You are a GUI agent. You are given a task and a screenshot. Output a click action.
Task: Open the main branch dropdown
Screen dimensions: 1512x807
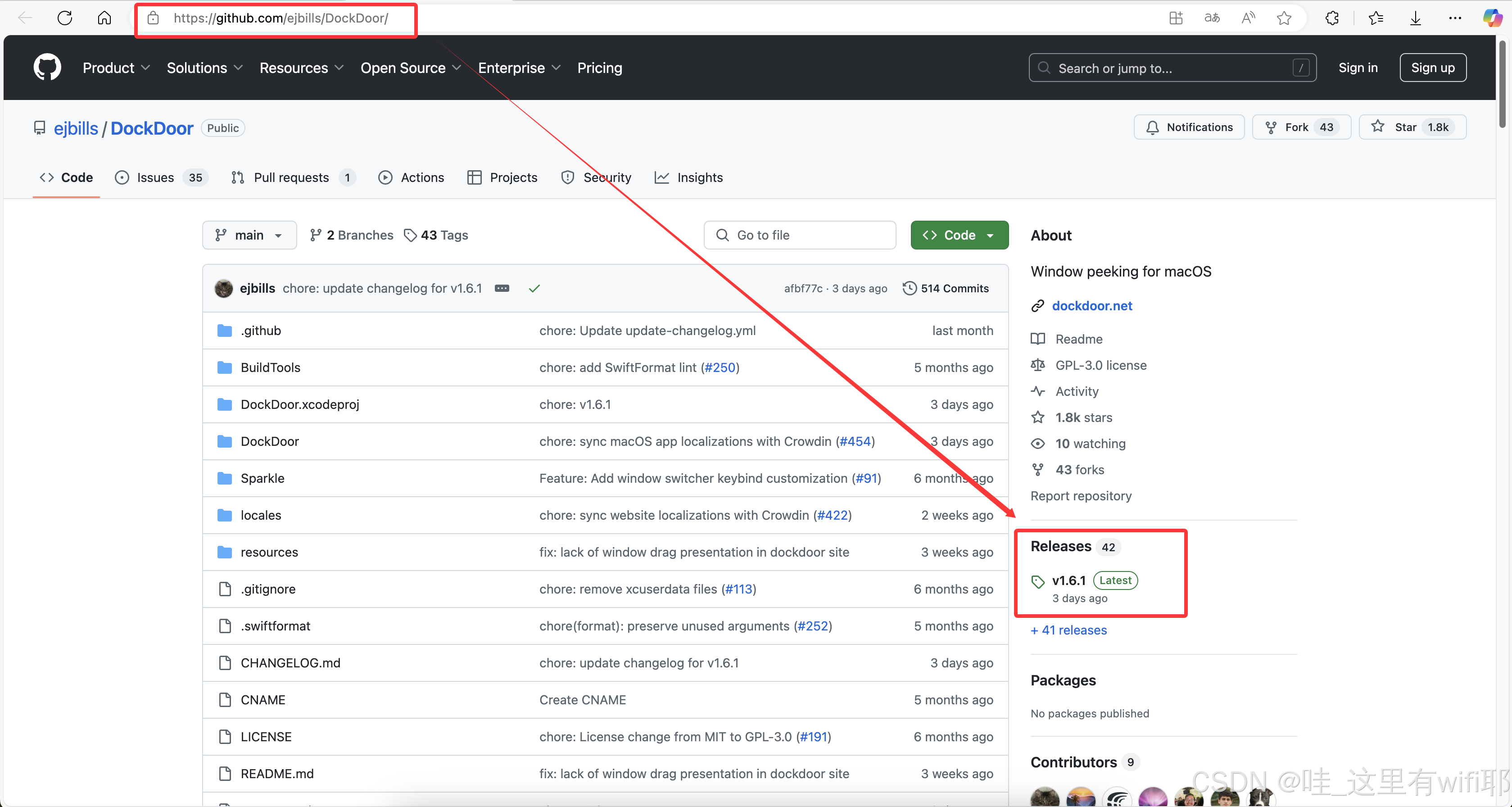(x=249, y=236)
